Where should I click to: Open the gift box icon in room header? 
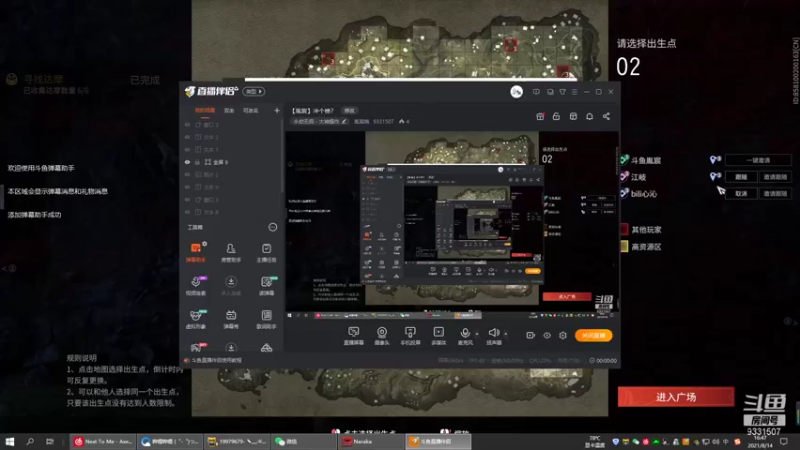tap(540, 116)
